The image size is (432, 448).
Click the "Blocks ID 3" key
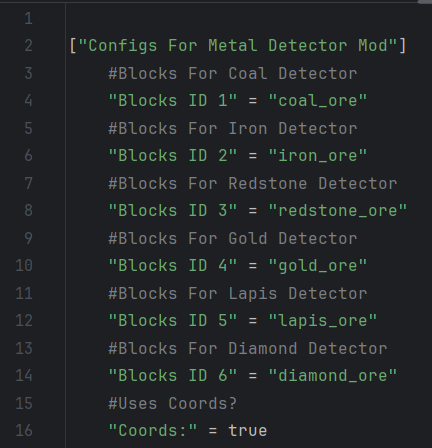pyautogui.click(x=173, y=210)
